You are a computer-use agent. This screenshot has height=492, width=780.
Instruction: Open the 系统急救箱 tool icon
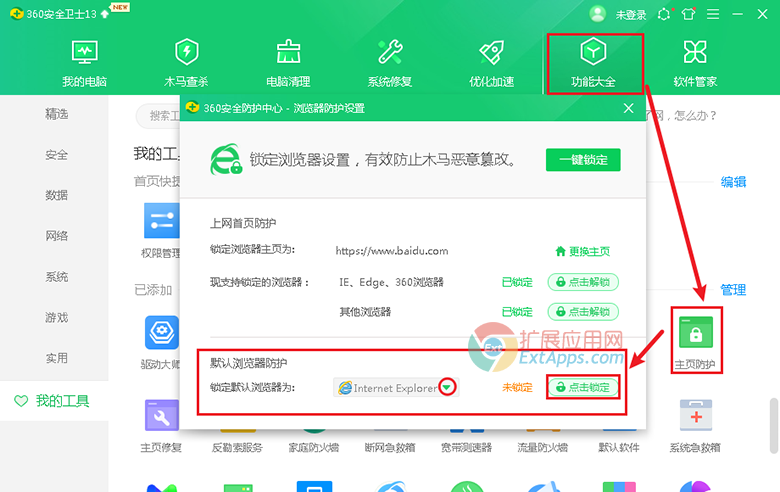696,415
